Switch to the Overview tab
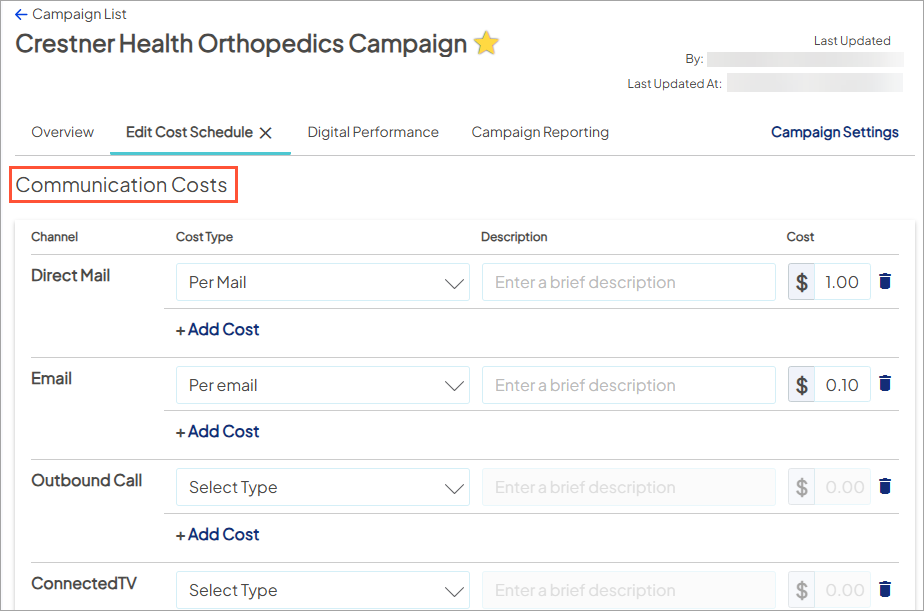The width and height of the screenshot is (924, 611). click(62, 132)
